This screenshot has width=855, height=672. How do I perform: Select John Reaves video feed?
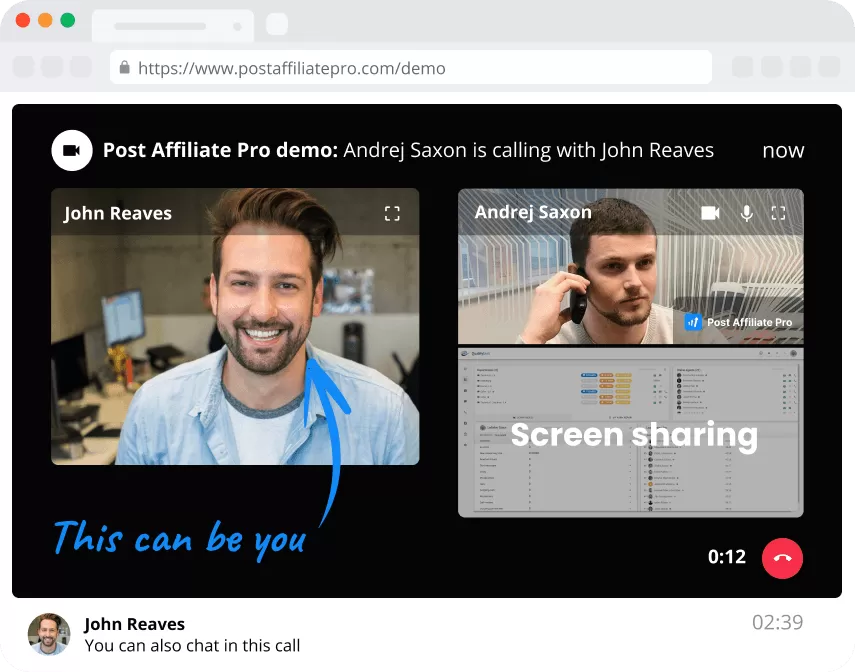(x=235, y=340)
